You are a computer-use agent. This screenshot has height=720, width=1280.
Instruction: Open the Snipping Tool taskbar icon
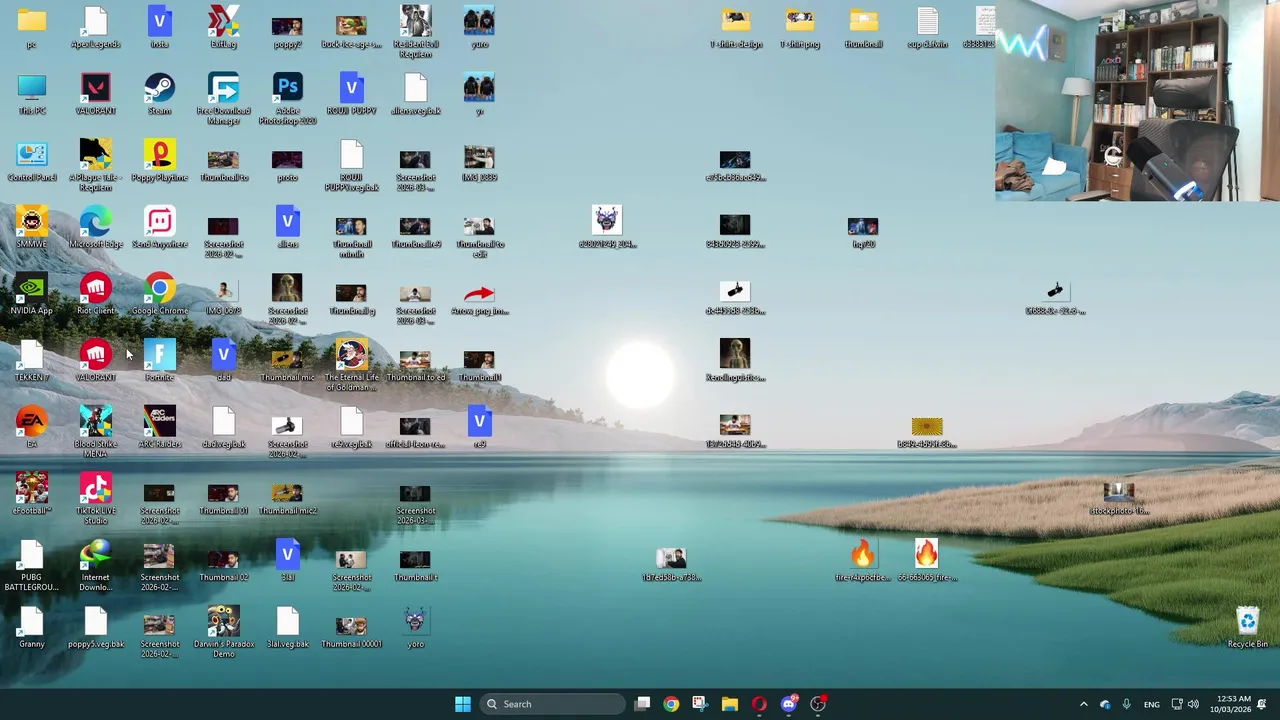coord(699,704)
